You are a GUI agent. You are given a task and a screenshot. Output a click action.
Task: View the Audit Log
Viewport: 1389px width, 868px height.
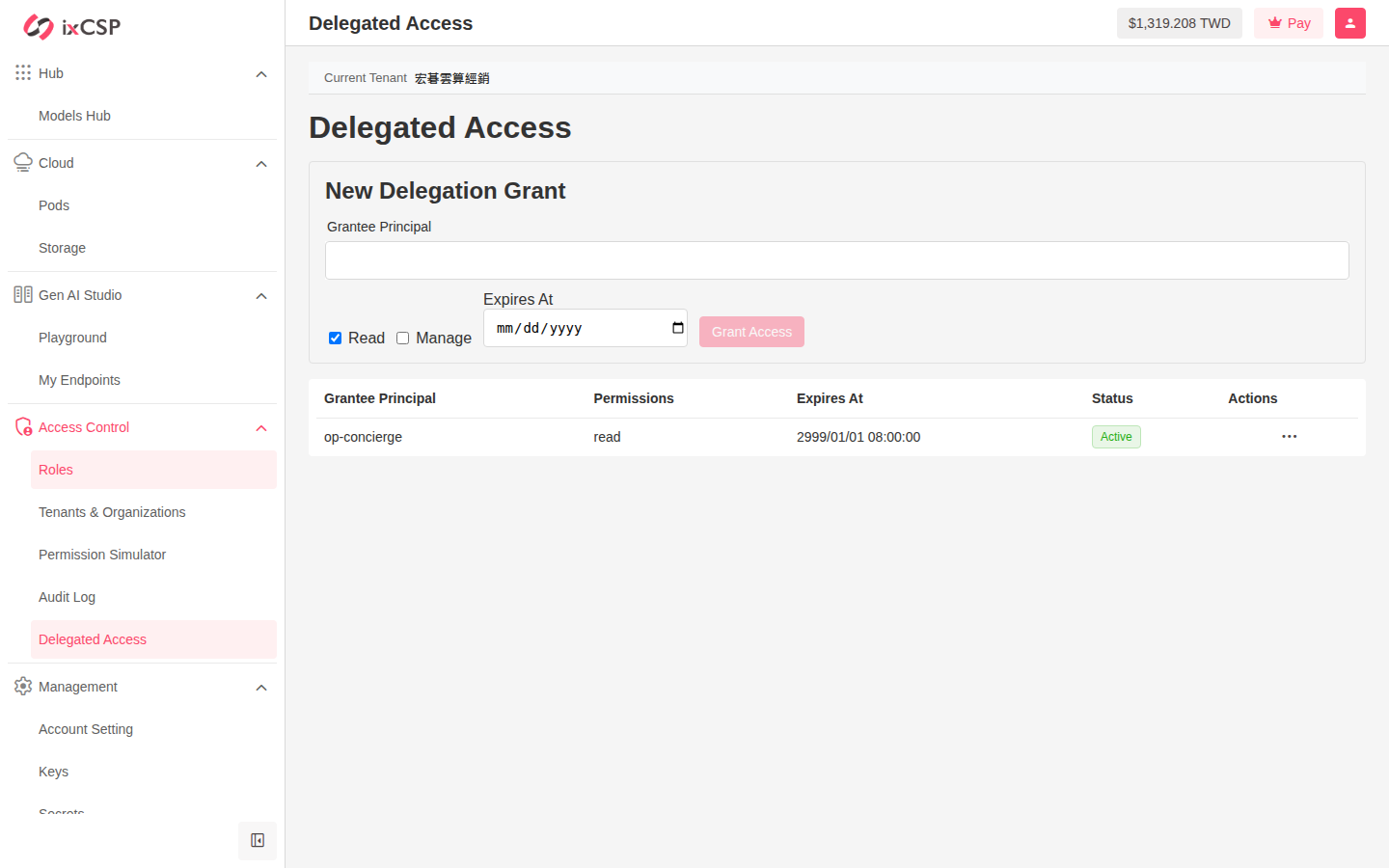click(153, 597)
